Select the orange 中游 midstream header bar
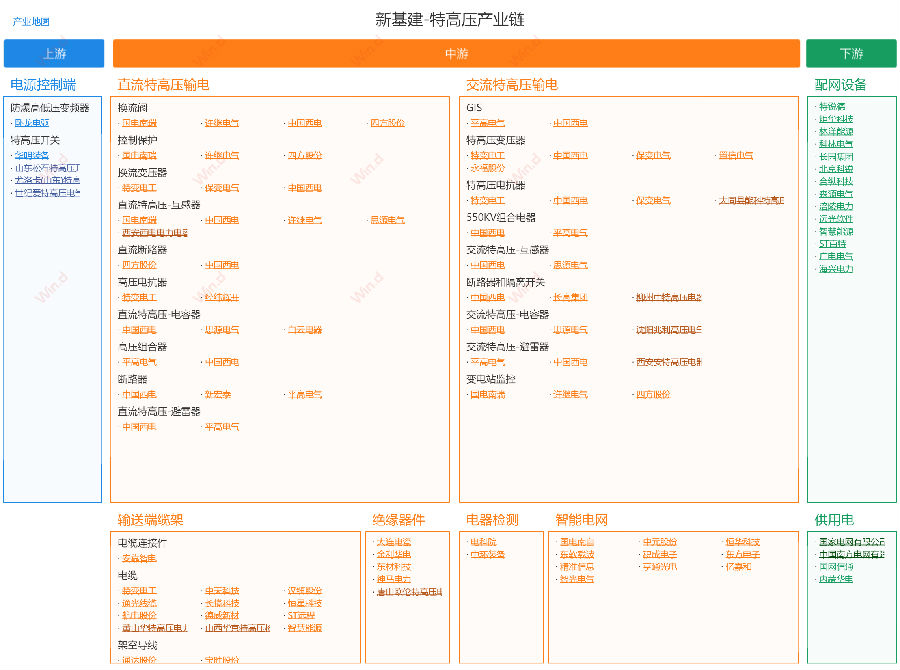 (x=456, y=53)
